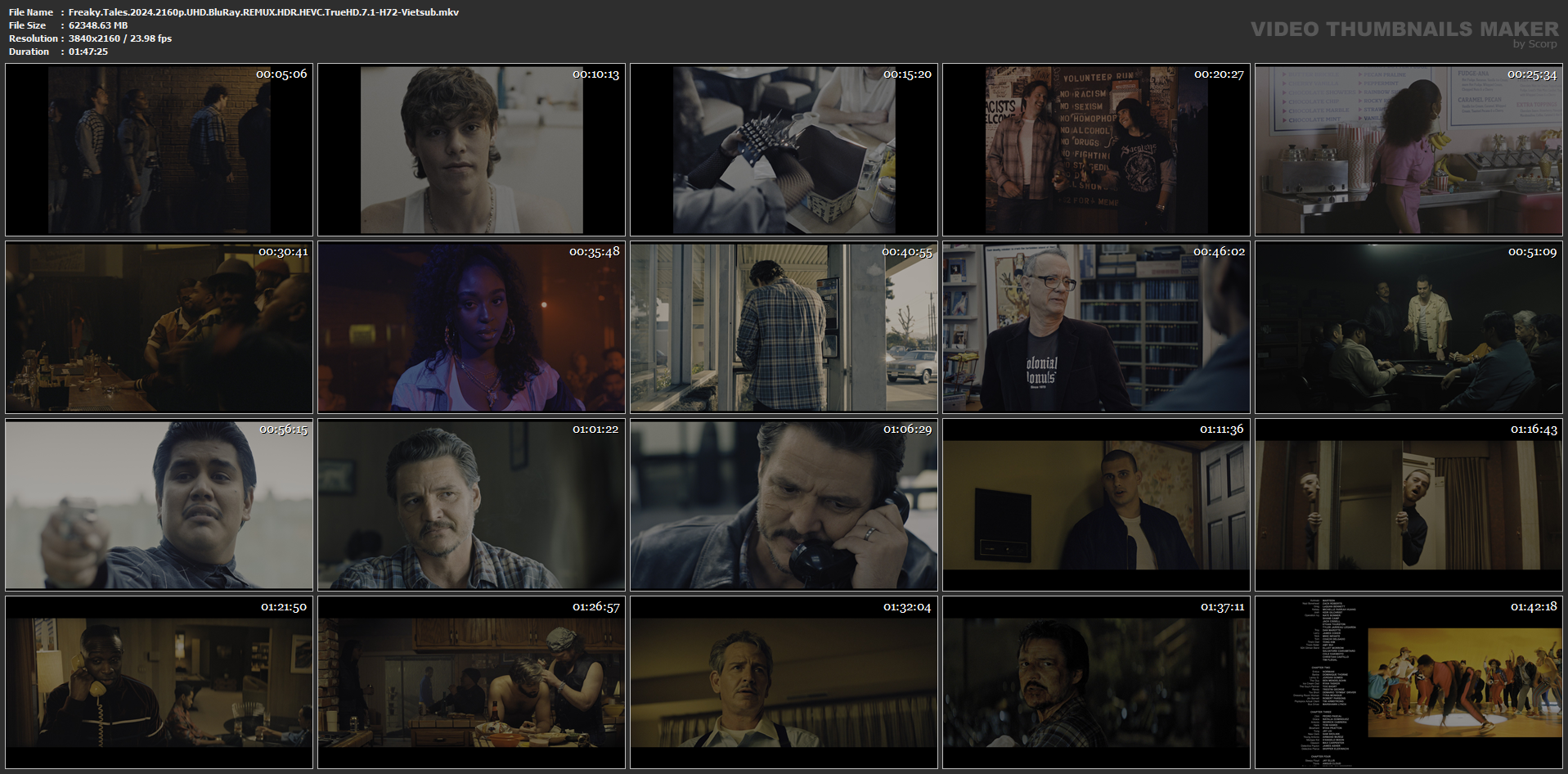Select the thumbnail at 00:25:34
The height and width of the screenshot is (774, 1568).
[x=1409, y=151]
